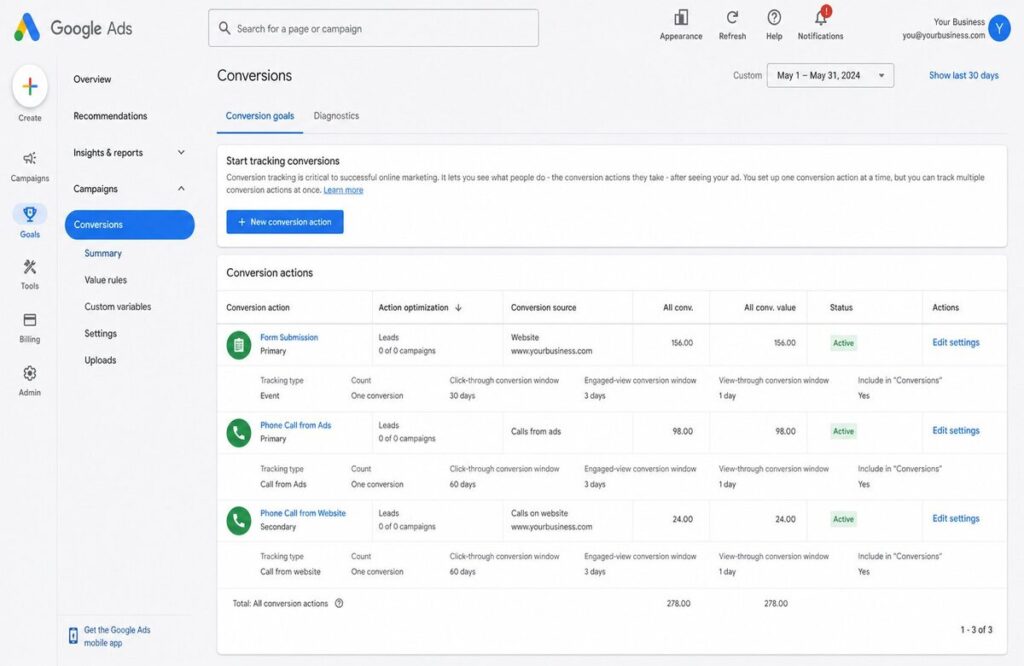Click the All conv. column header
The image size is (1024, 666).
(678, 308)
